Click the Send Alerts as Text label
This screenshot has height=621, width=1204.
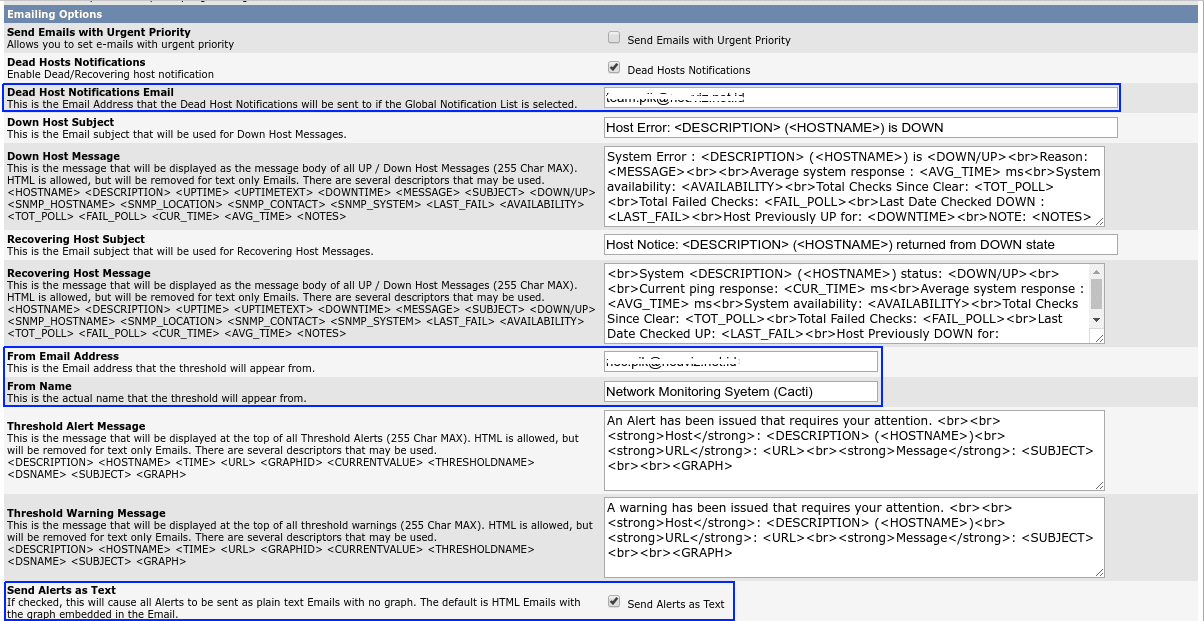tap(678, 601)
